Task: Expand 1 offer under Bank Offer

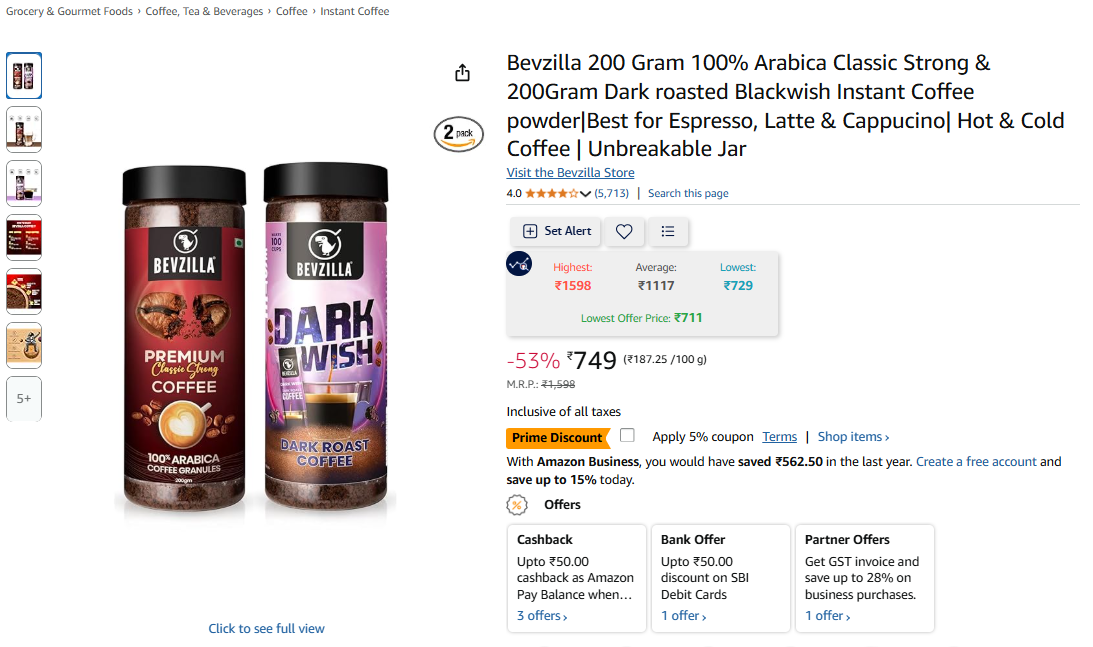Action: point(683,616)
